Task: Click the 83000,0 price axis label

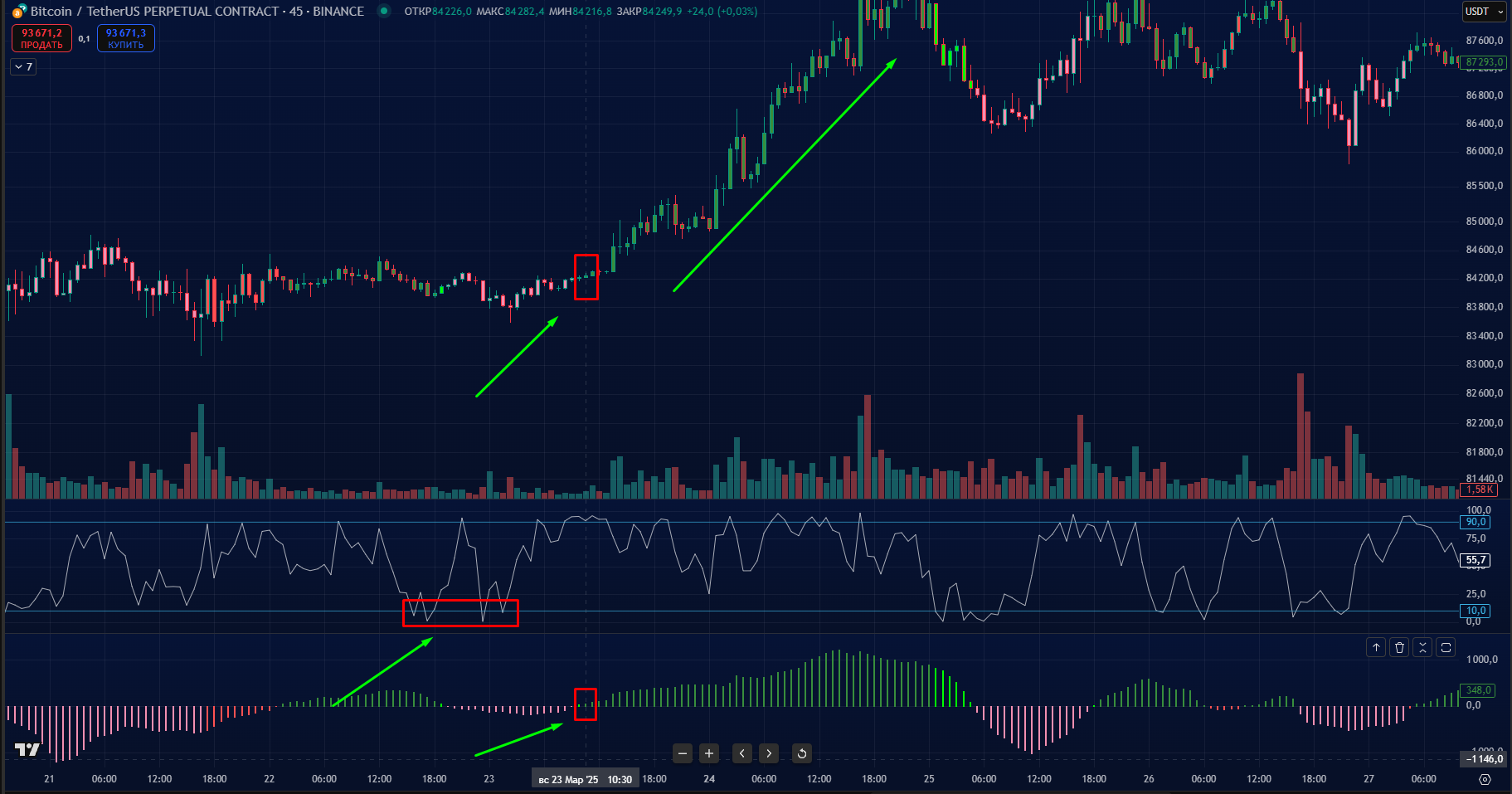Action: 1484,364
